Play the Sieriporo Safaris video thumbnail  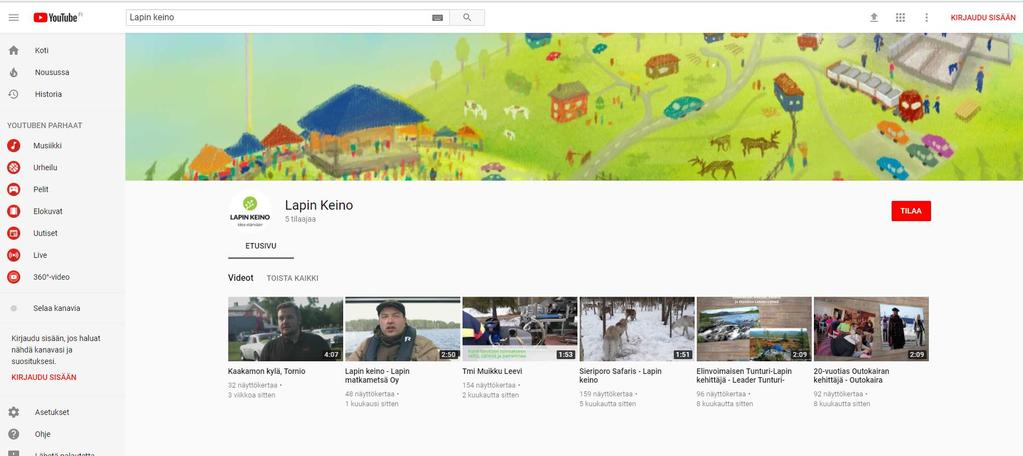coord(637,329)
